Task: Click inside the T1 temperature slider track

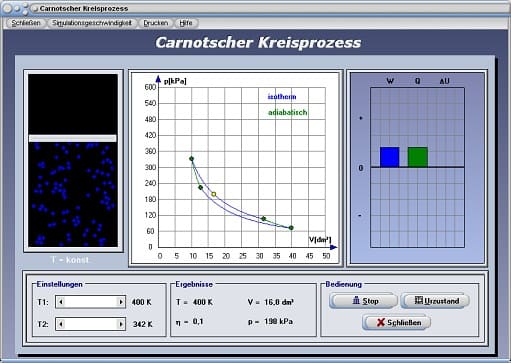Action: point(91,302)
